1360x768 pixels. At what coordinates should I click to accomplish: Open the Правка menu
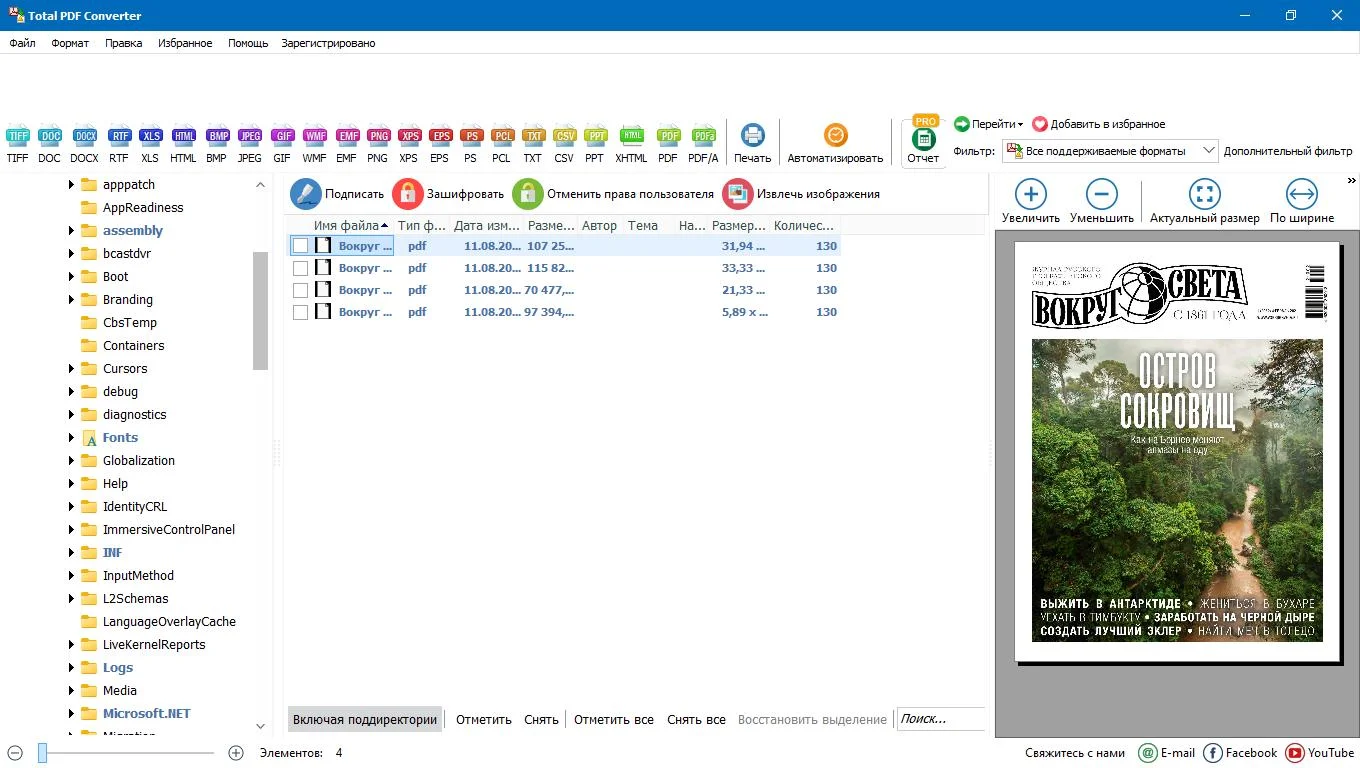pos(123,43)
